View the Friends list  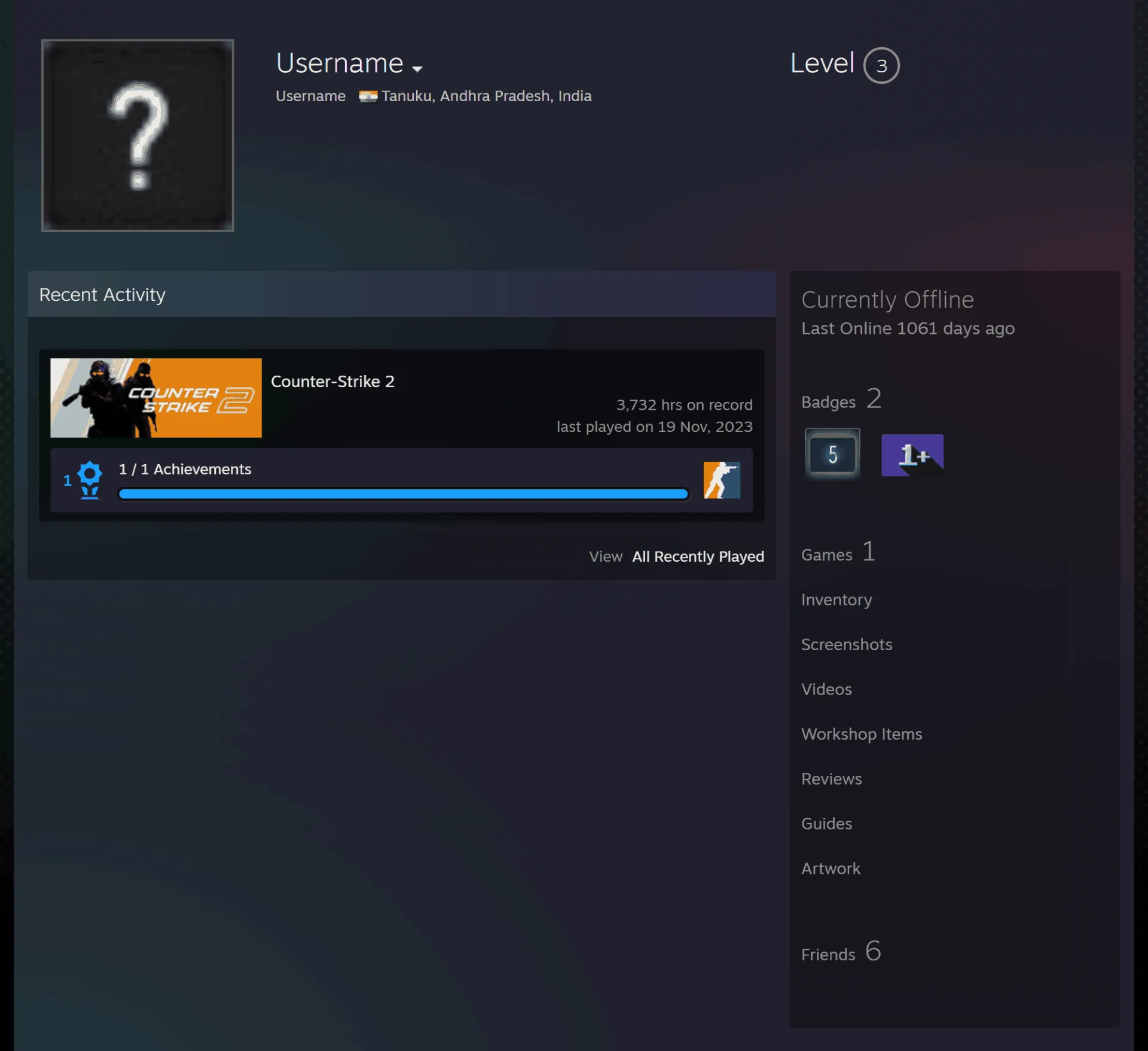coord(828,954)
